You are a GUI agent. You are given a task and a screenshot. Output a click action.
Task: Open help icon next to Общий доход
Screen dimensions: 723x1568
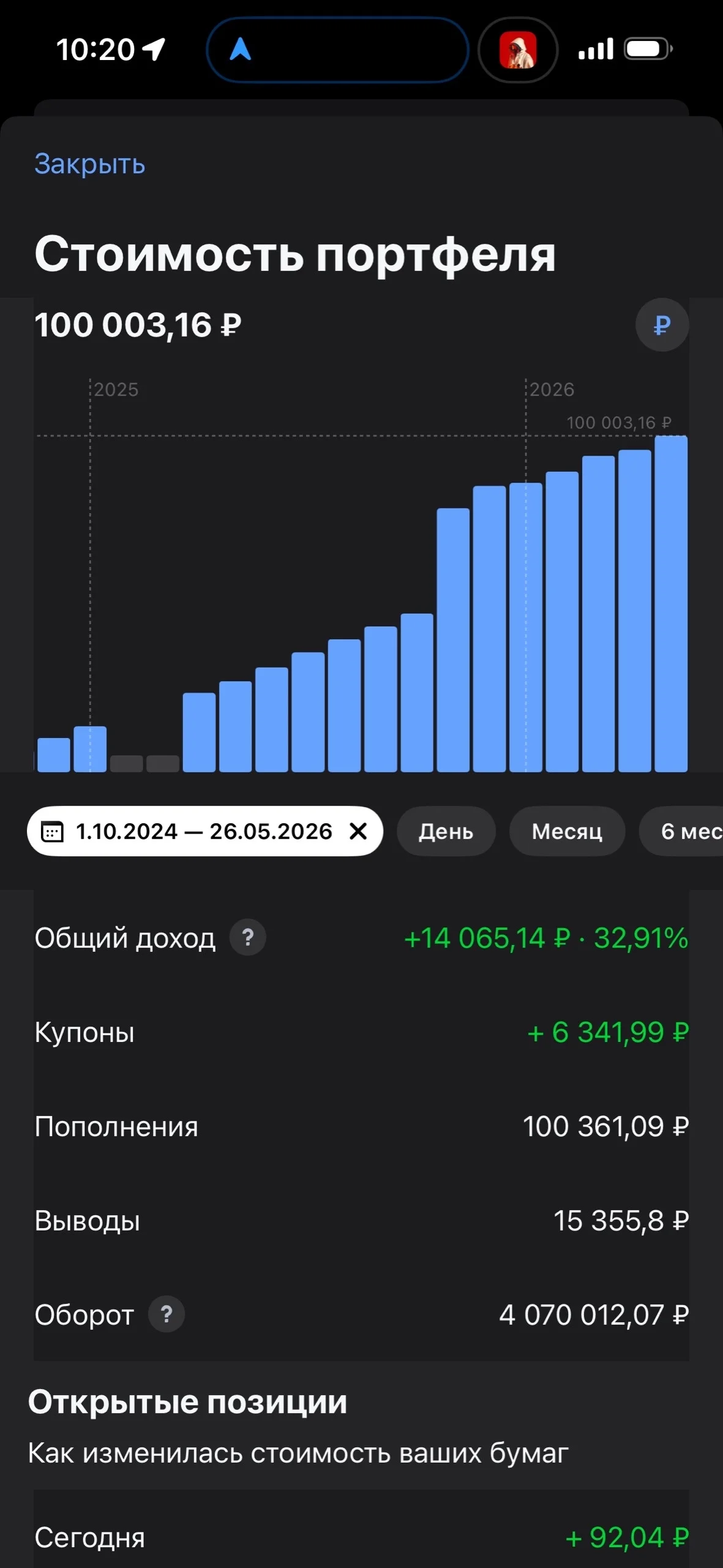pos(247,937)
